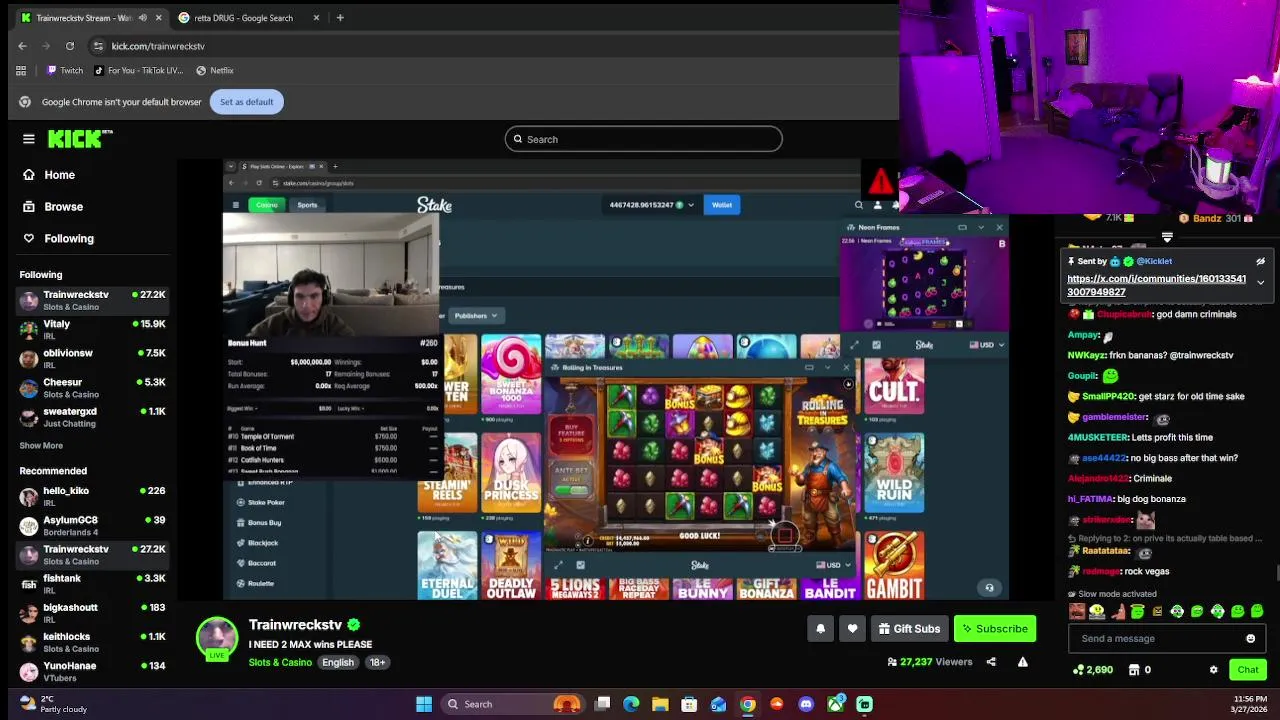Open Following in Kick sidebar
This screenshot has height=720, width=1280.
click(69, 239)
